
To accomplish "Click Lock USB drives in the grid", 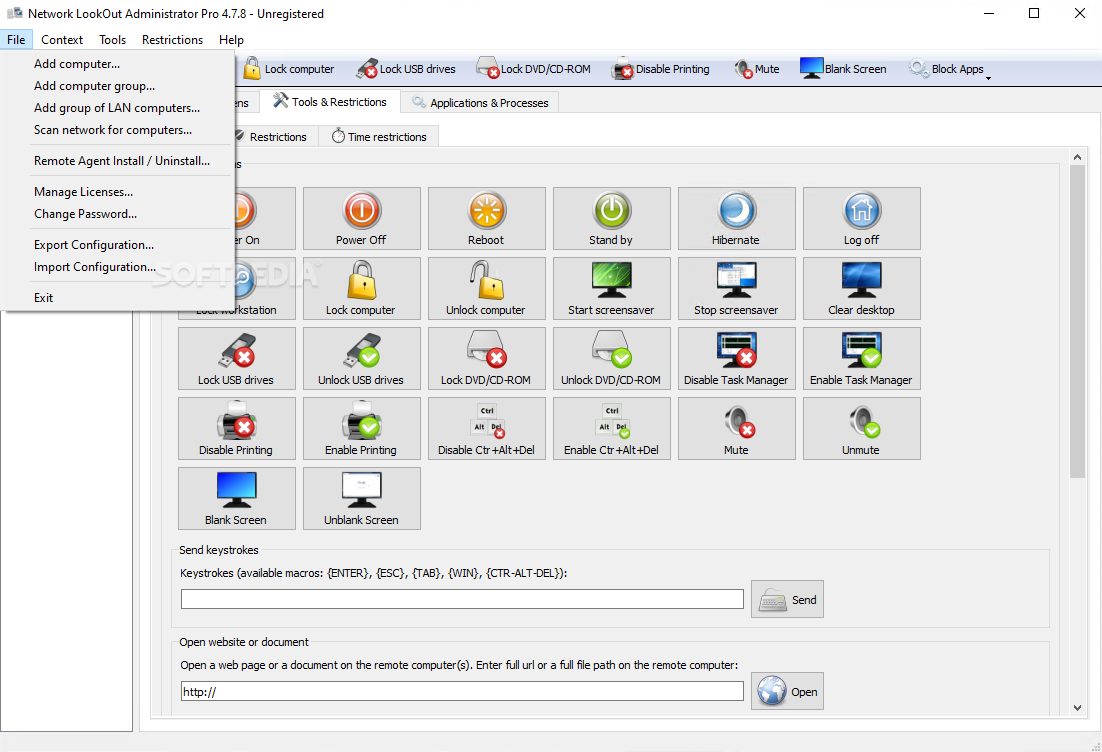I will pyautogui.click(x=236, y=358).
